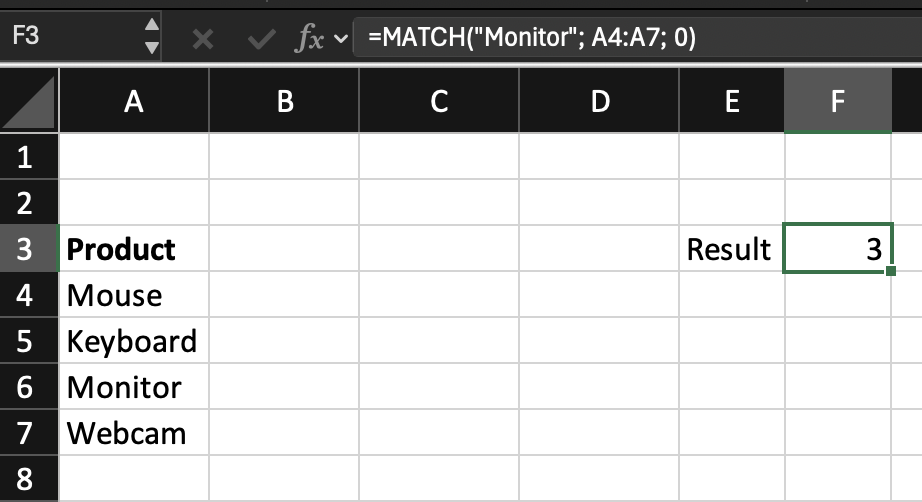
Task: Select the Keyboard cell
Action: tap(133, 341)
